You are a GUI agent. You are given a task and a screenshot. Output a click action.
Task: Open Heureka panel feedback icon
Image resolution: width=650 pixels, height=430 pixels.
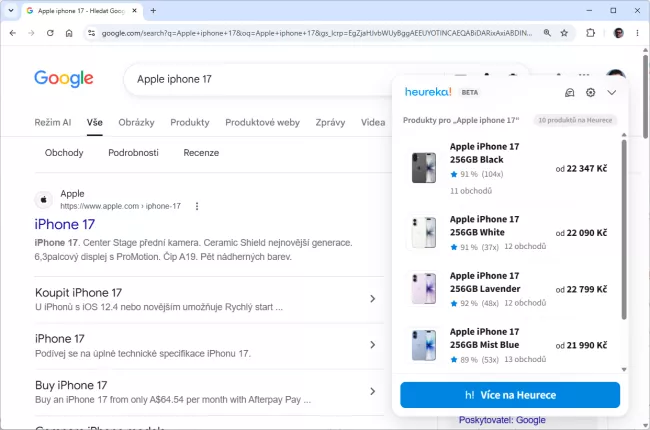(570, 92)
